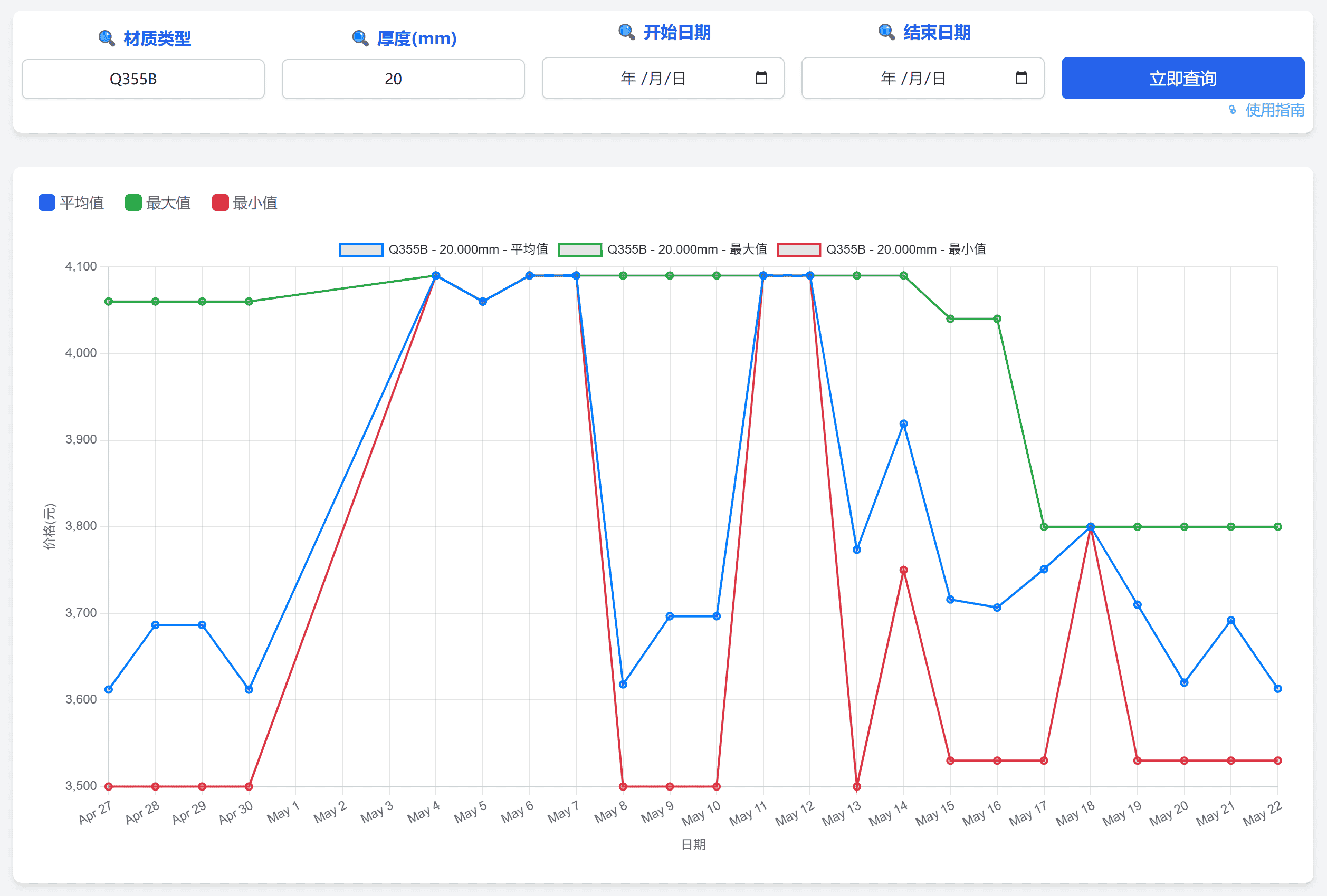1327x896 pixels.
Task: Click the 结束日期 heading
Action: click(x=937, y=32)
